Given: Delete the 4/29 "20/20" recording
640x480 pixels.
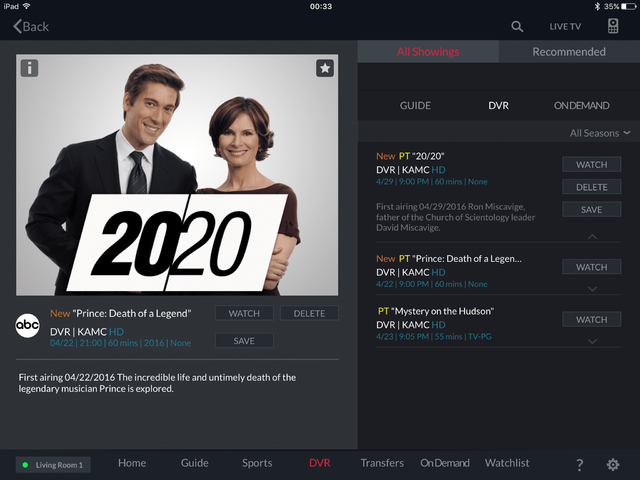Looking at the screenshot, I should tap(591, 187).
